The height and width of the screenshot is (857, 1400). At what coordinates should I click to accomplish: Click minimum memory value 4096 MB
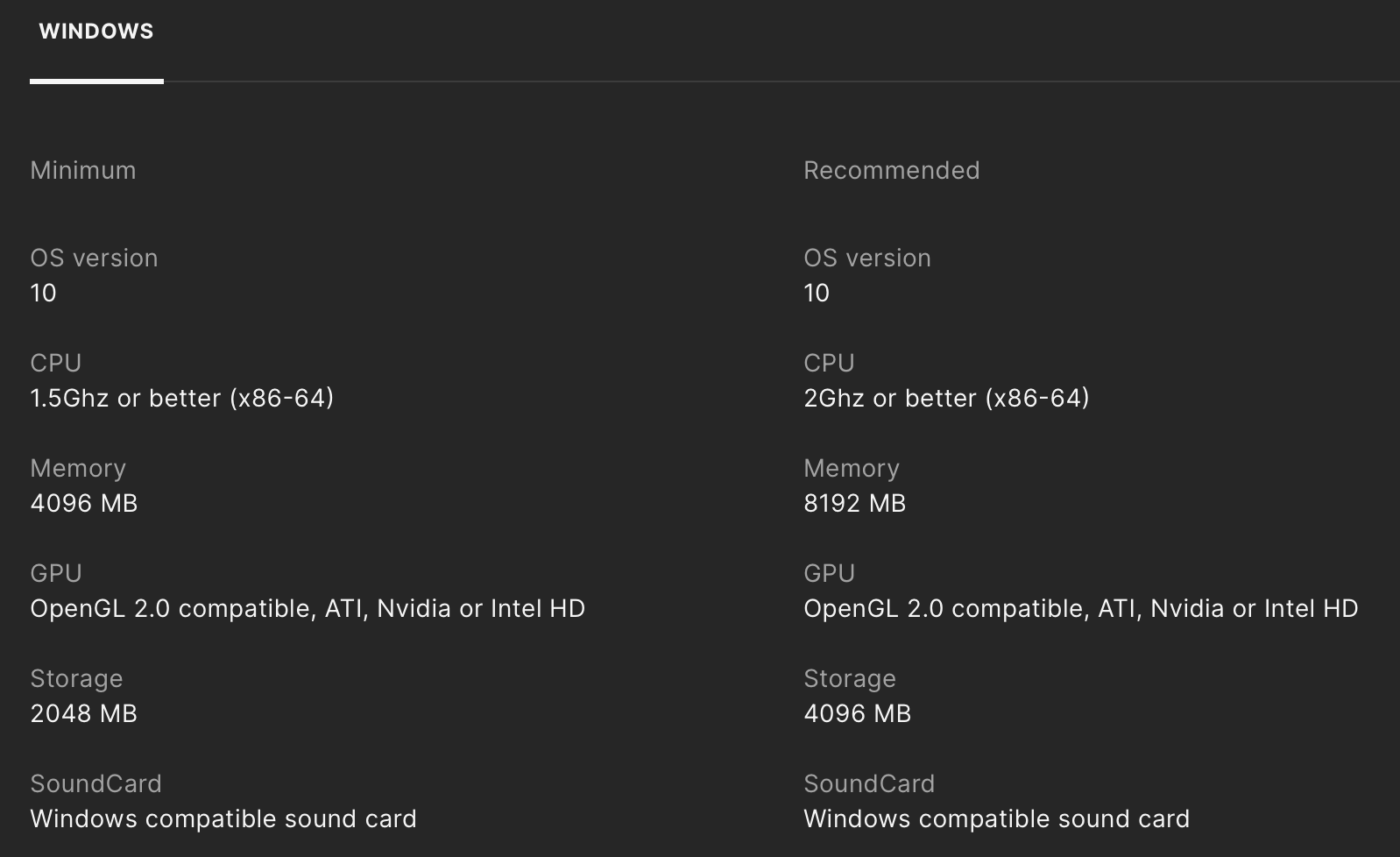click(84, 503)
